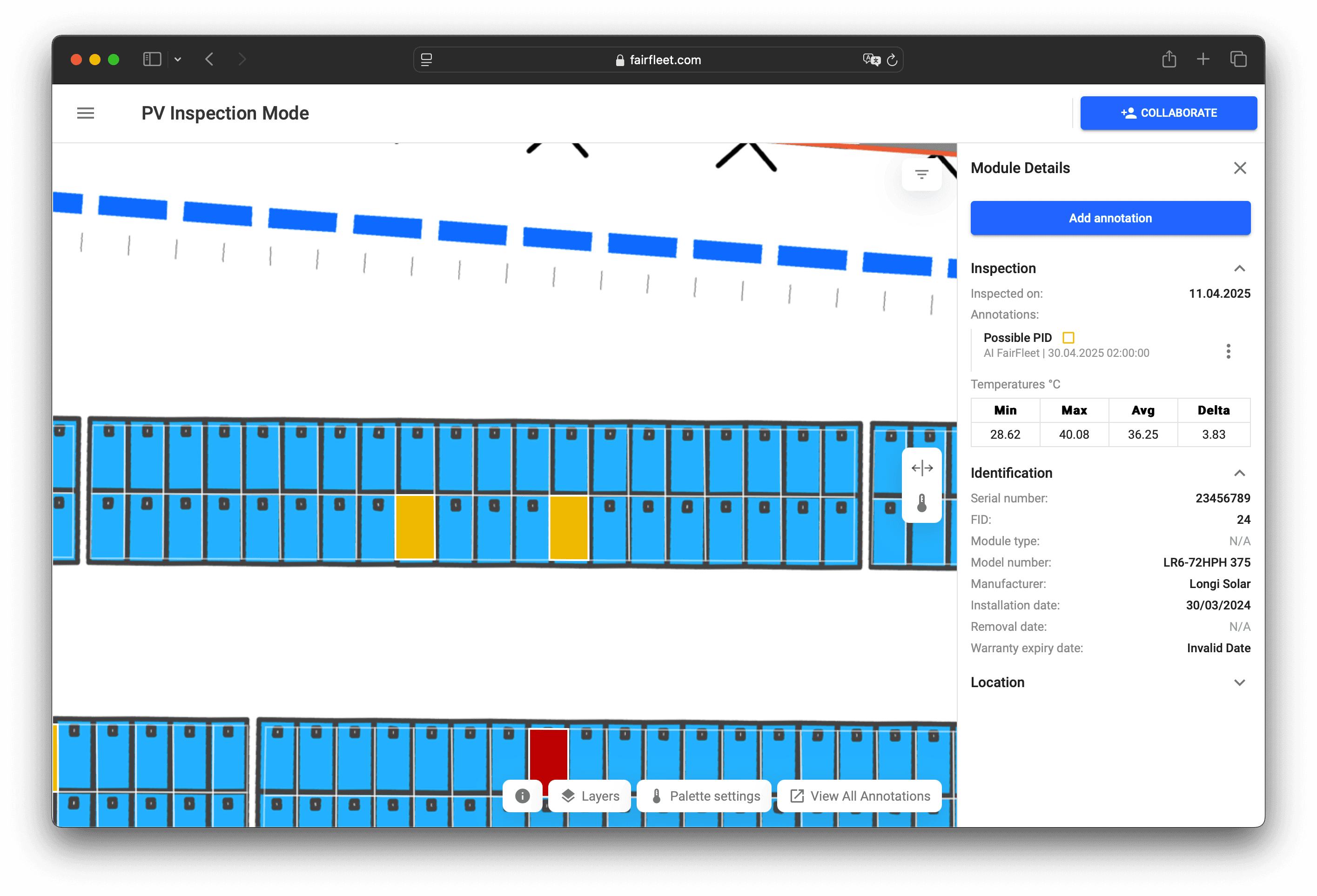
Task: Open View All Annotations link
Action: pos(860,796)
